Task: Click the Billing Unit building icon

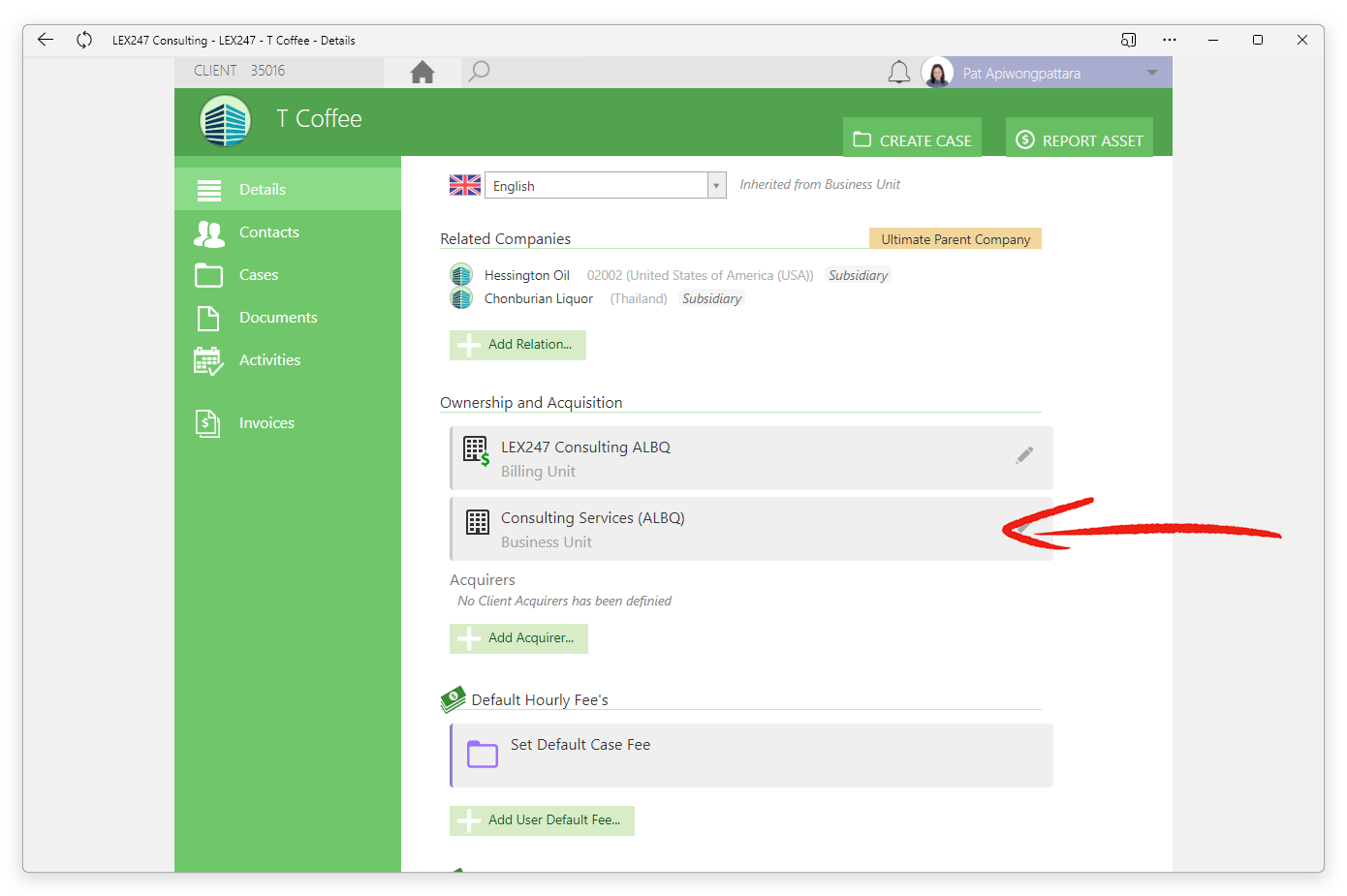Action: coord(476,451)
